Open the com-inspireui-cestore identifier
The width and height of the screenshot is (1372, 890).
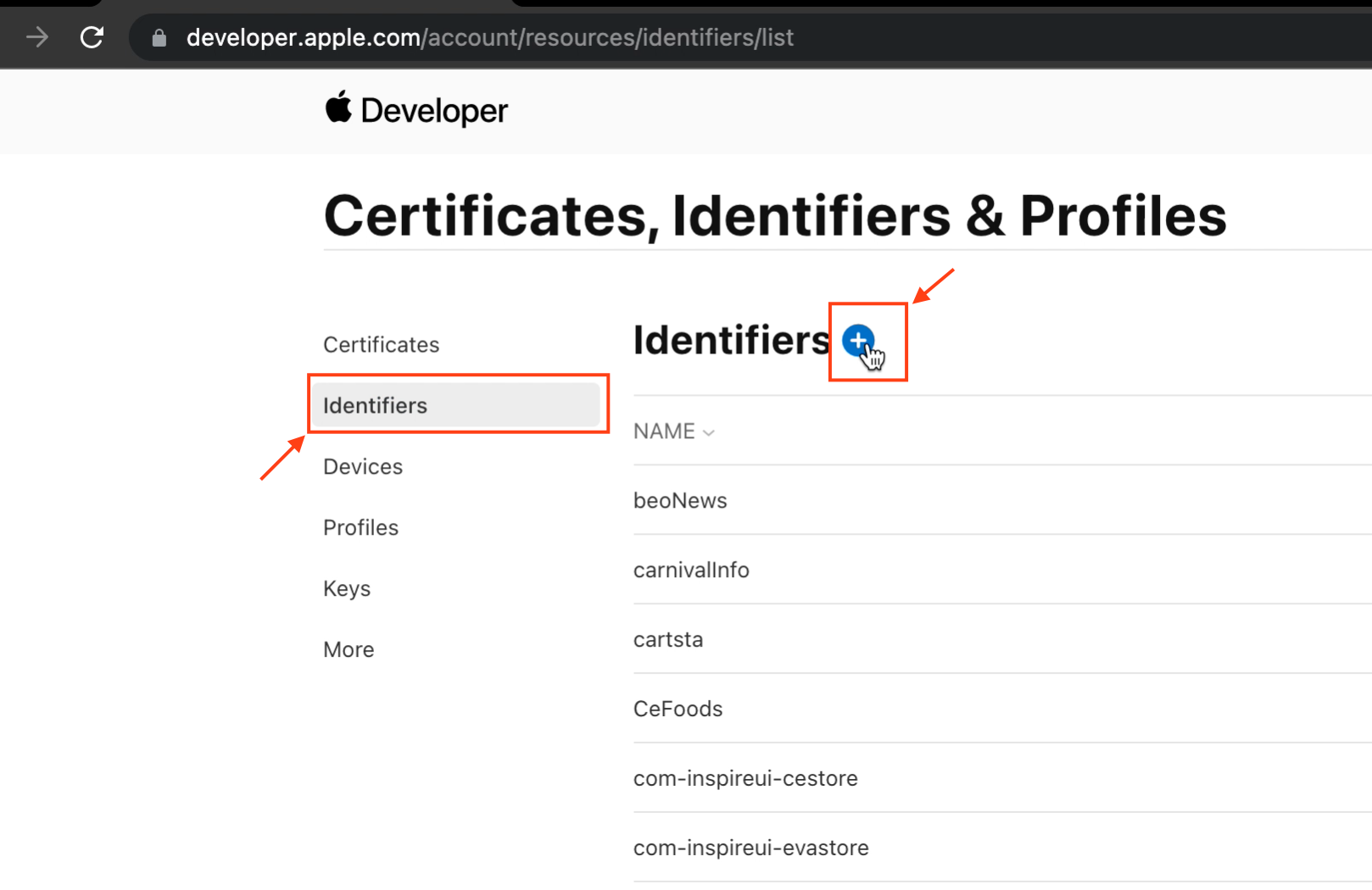(745, 779)
